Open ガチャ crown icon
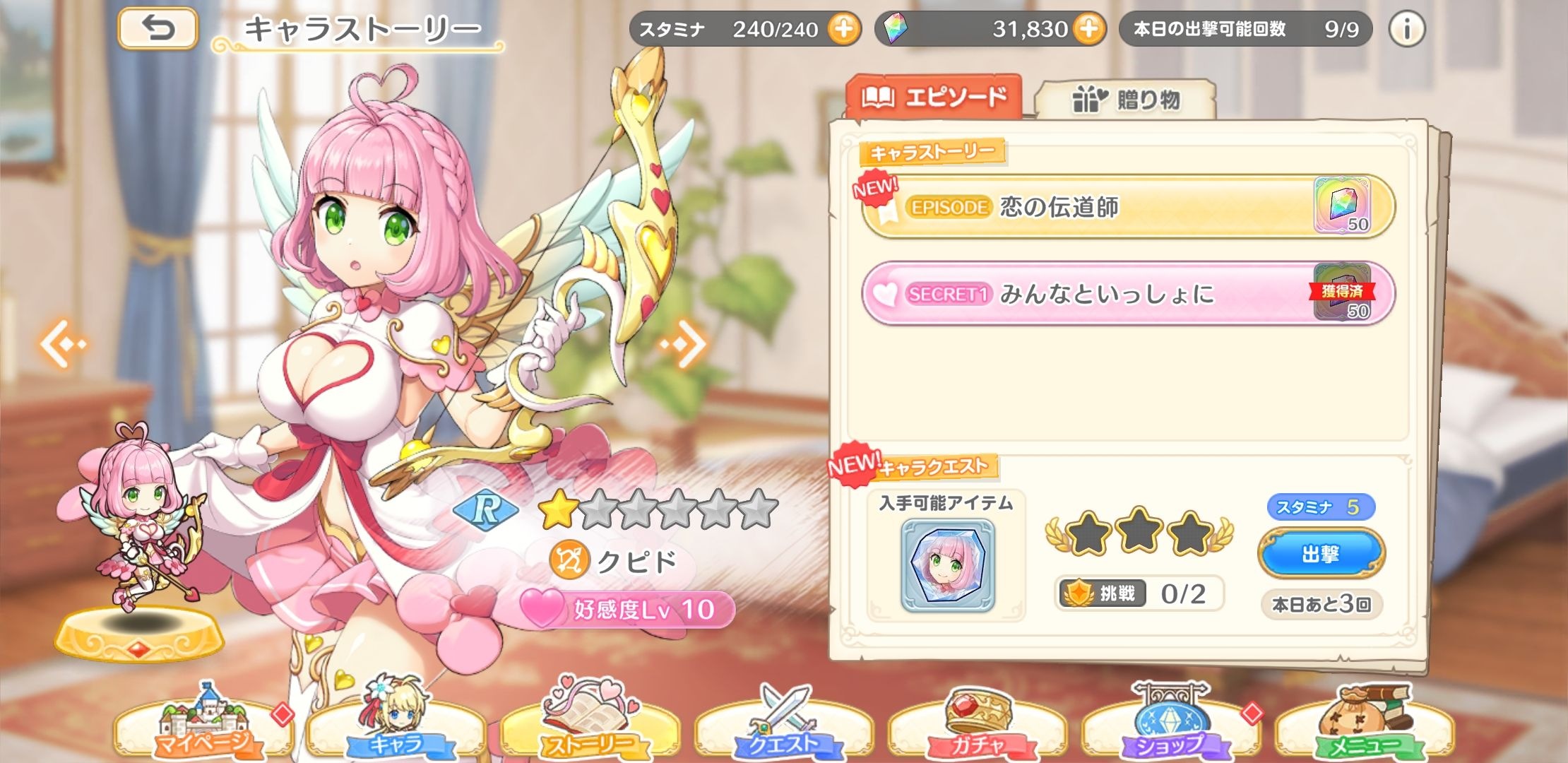The image size is (1568, 763). [978, 721]
